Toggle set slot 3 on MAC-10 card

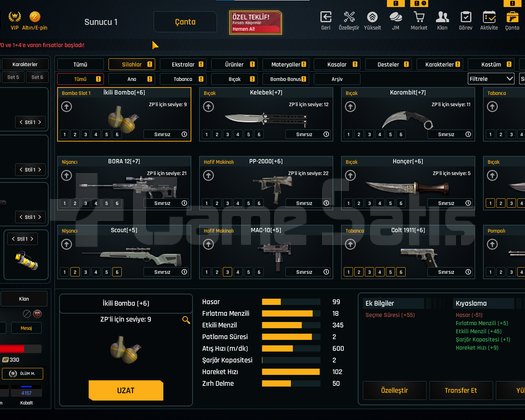227,272
